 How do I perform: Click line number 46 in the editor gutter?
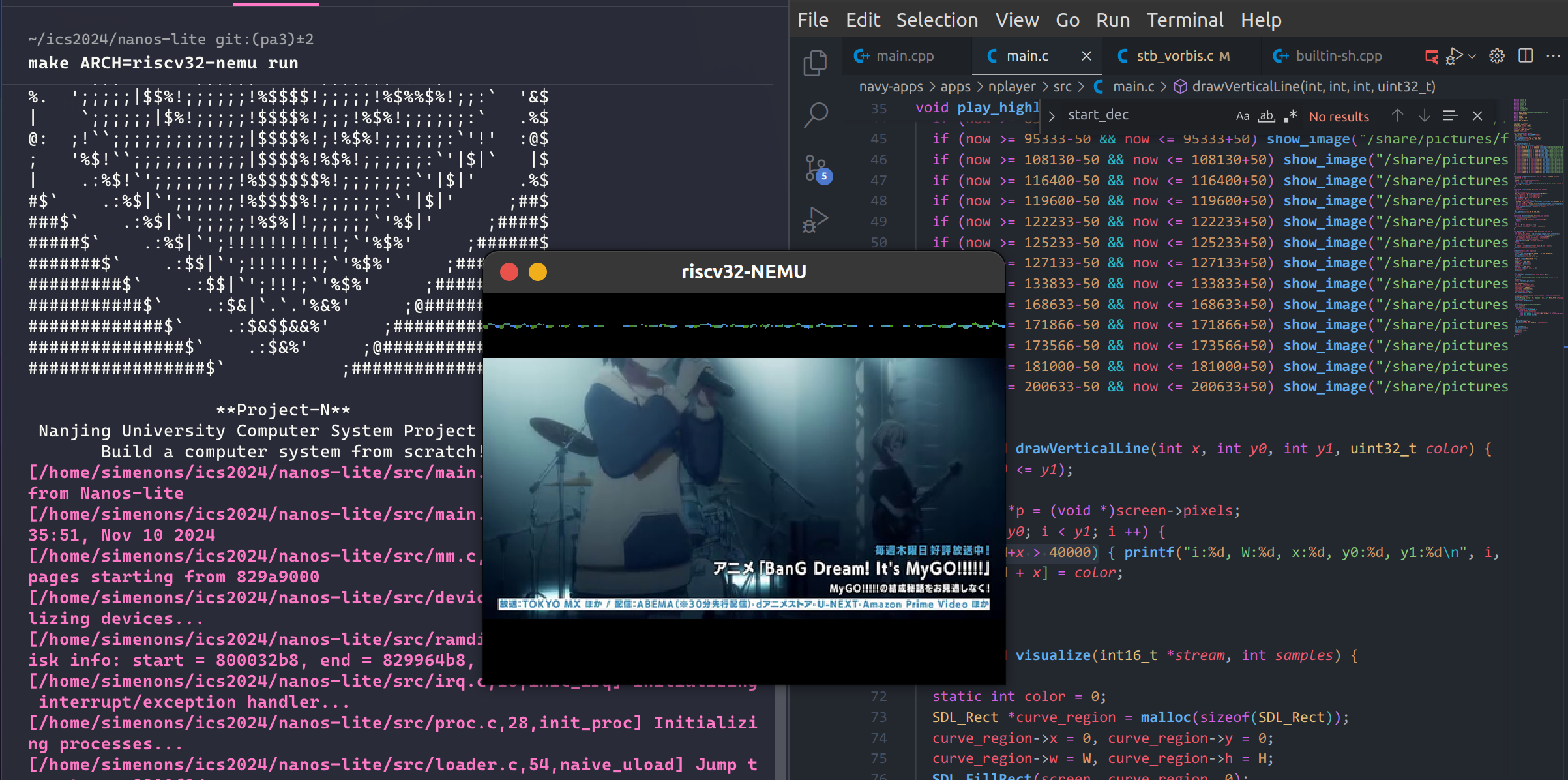(878, 160)
